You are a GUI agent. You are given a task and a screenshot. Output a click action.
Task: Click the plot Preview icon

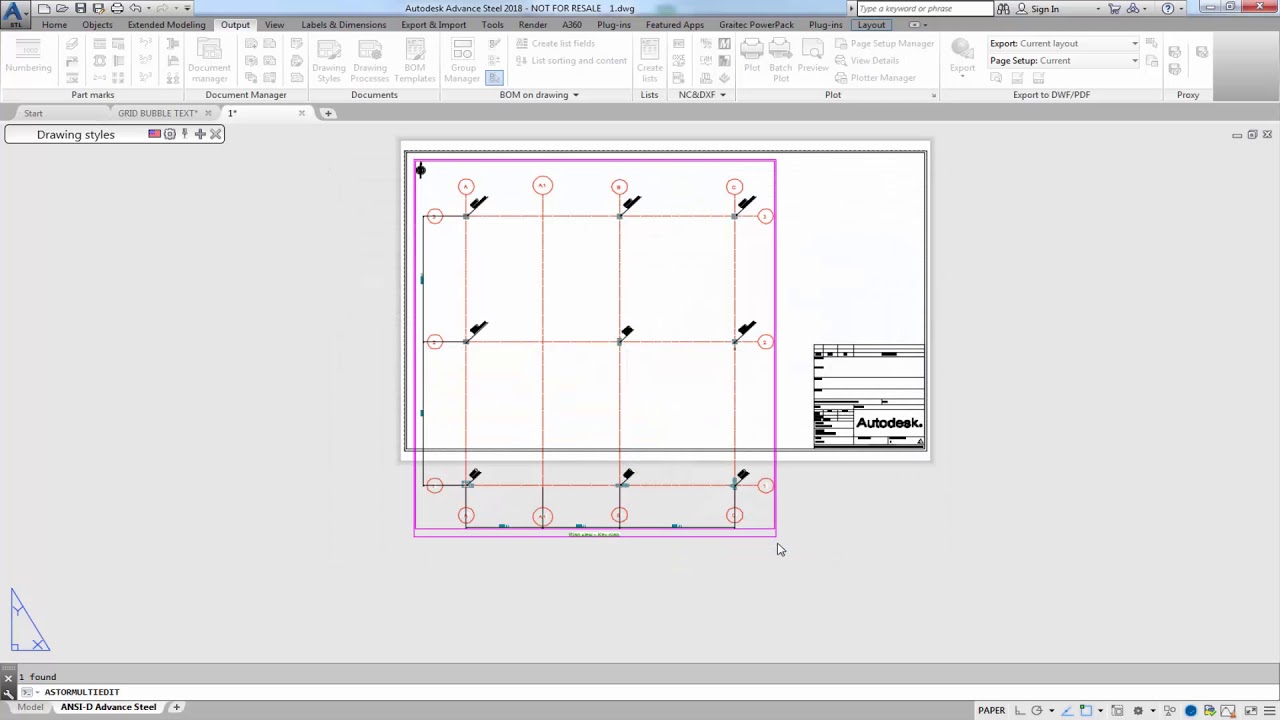(813, 56)
